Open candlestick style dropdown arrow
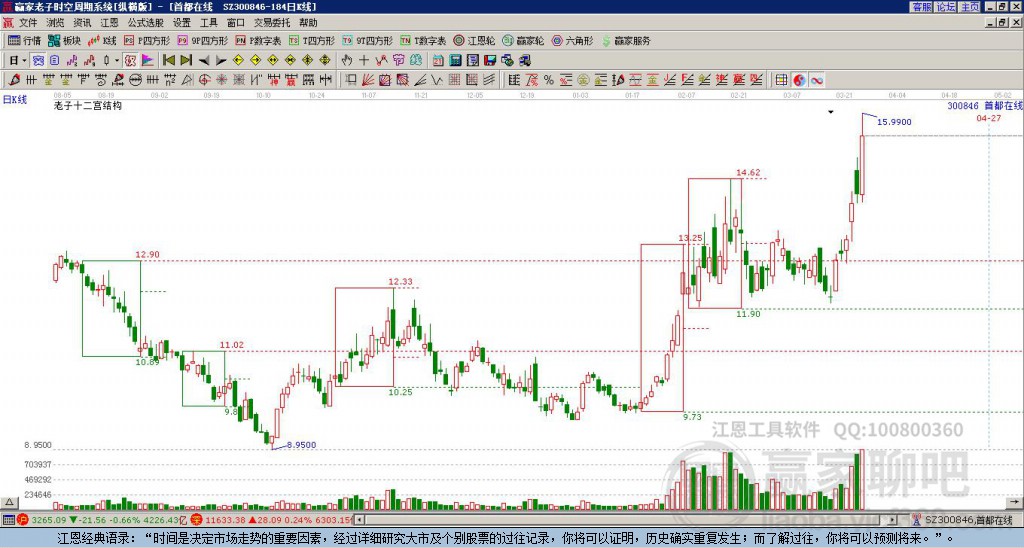1024x548 pixels. [116, 60]
